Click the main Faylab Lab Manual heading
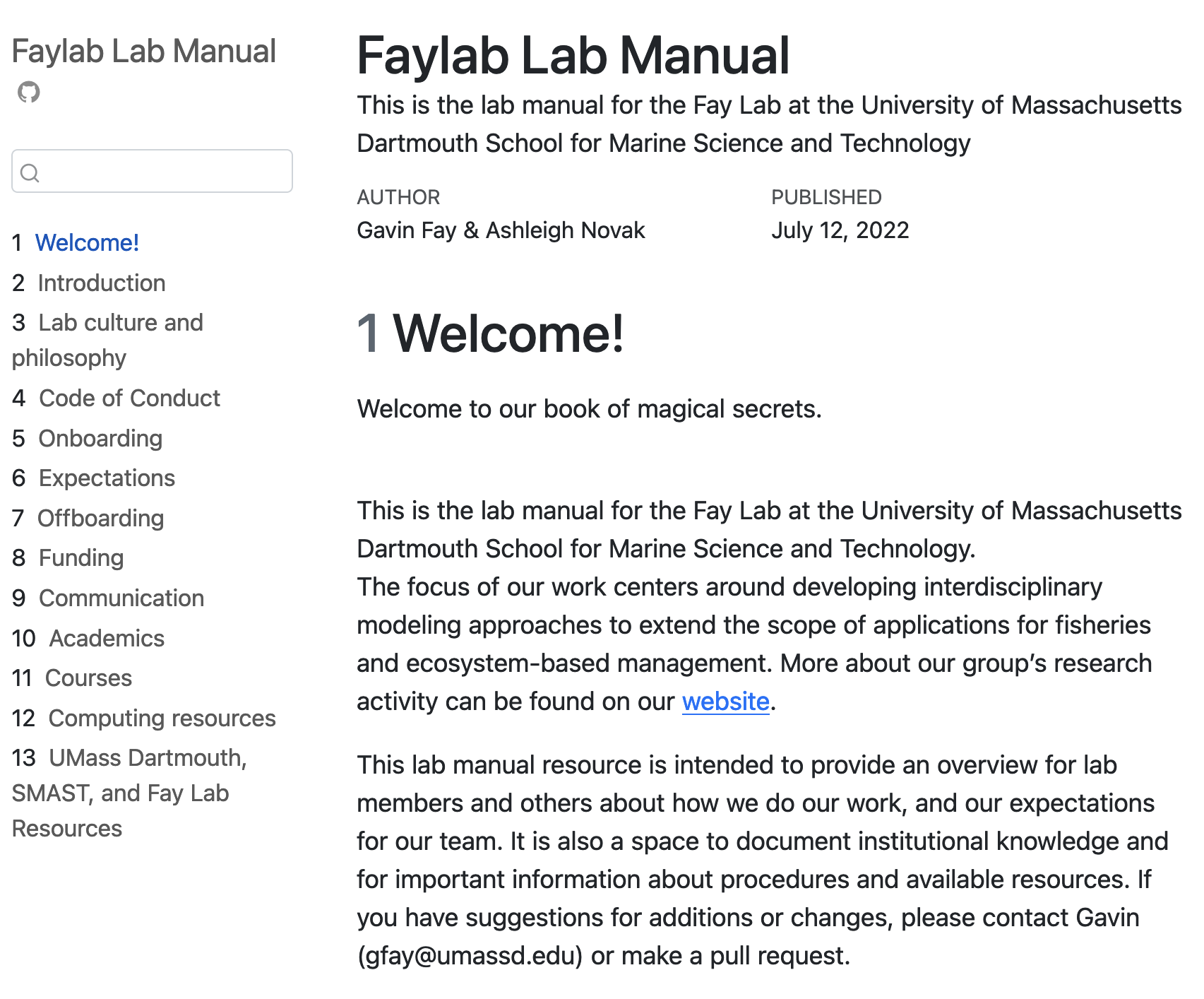The image size is (1204, 999). [x=573, y=56]
